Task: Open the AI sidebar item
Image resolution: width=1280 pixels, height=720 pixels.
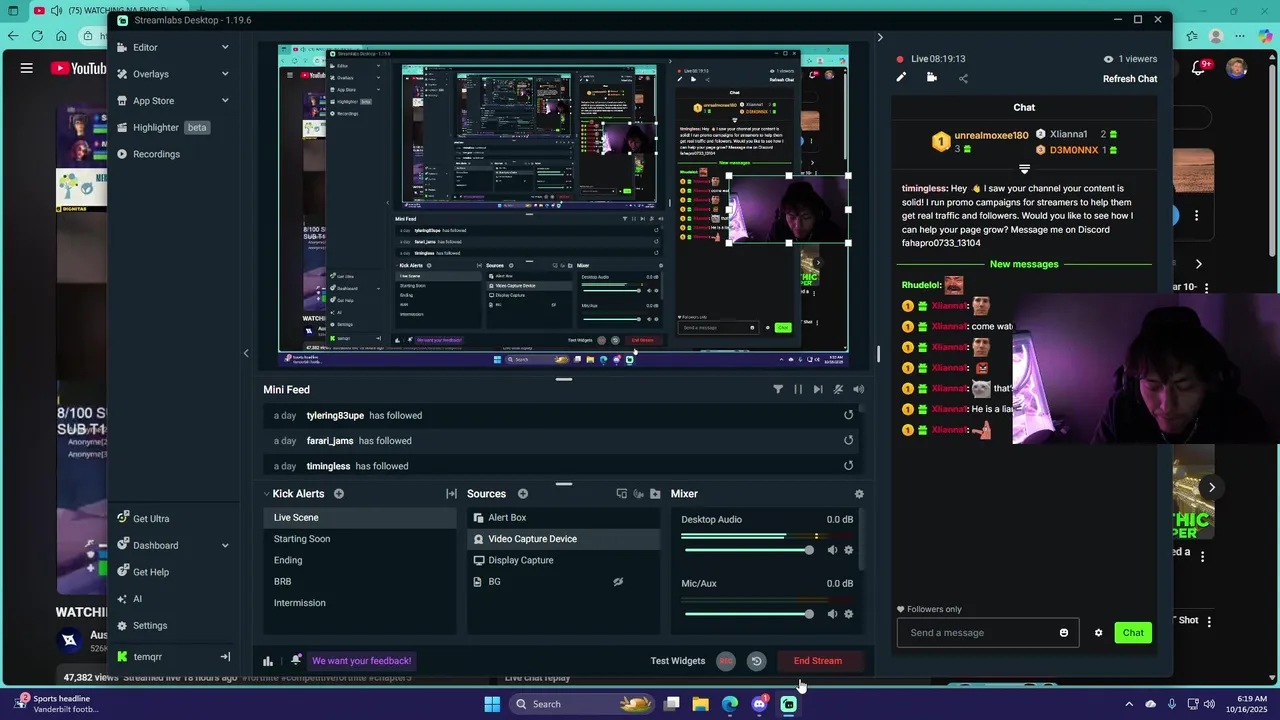Action: click(137, 599)
